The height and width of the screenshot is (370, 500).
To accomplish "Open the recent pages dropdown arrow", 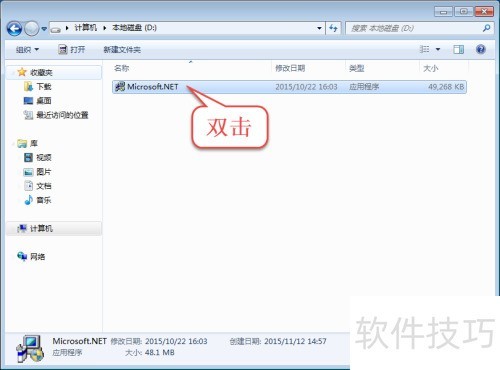I will point(44,29).
